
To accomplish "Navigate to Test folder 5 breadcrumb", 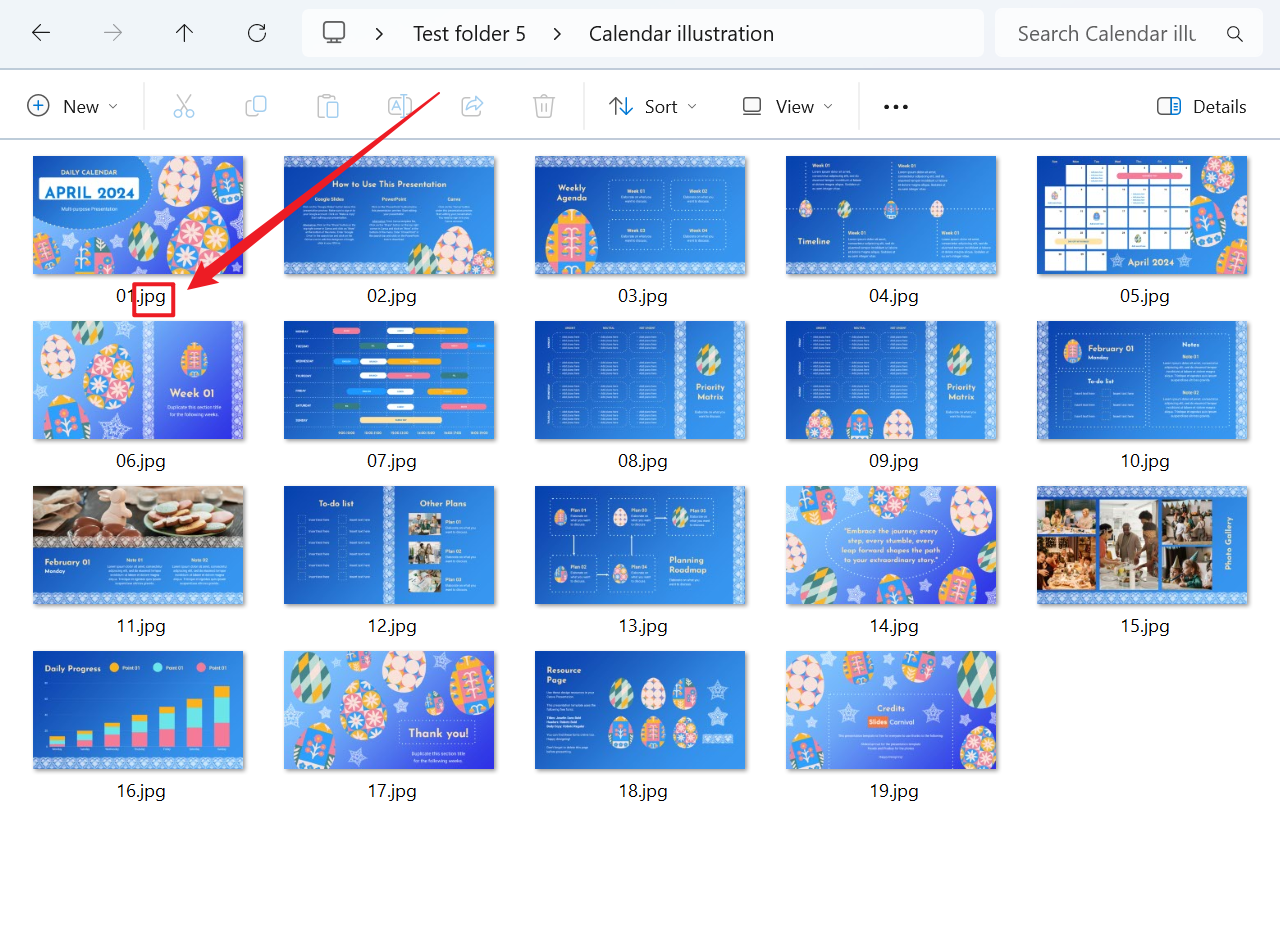I will tap(469, 33).
